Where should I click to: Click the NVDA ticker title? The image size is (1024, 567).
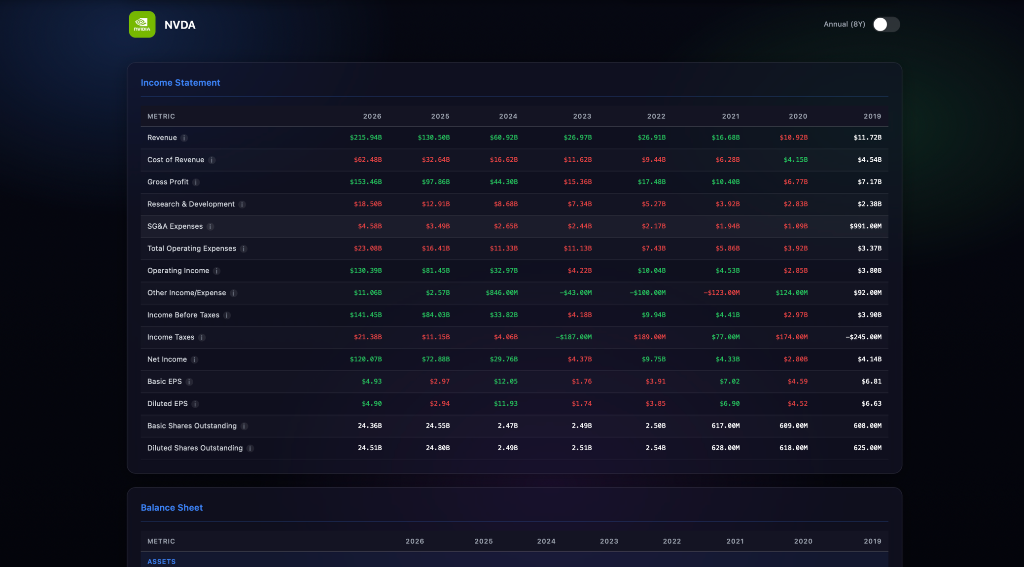tap(180, 25)
